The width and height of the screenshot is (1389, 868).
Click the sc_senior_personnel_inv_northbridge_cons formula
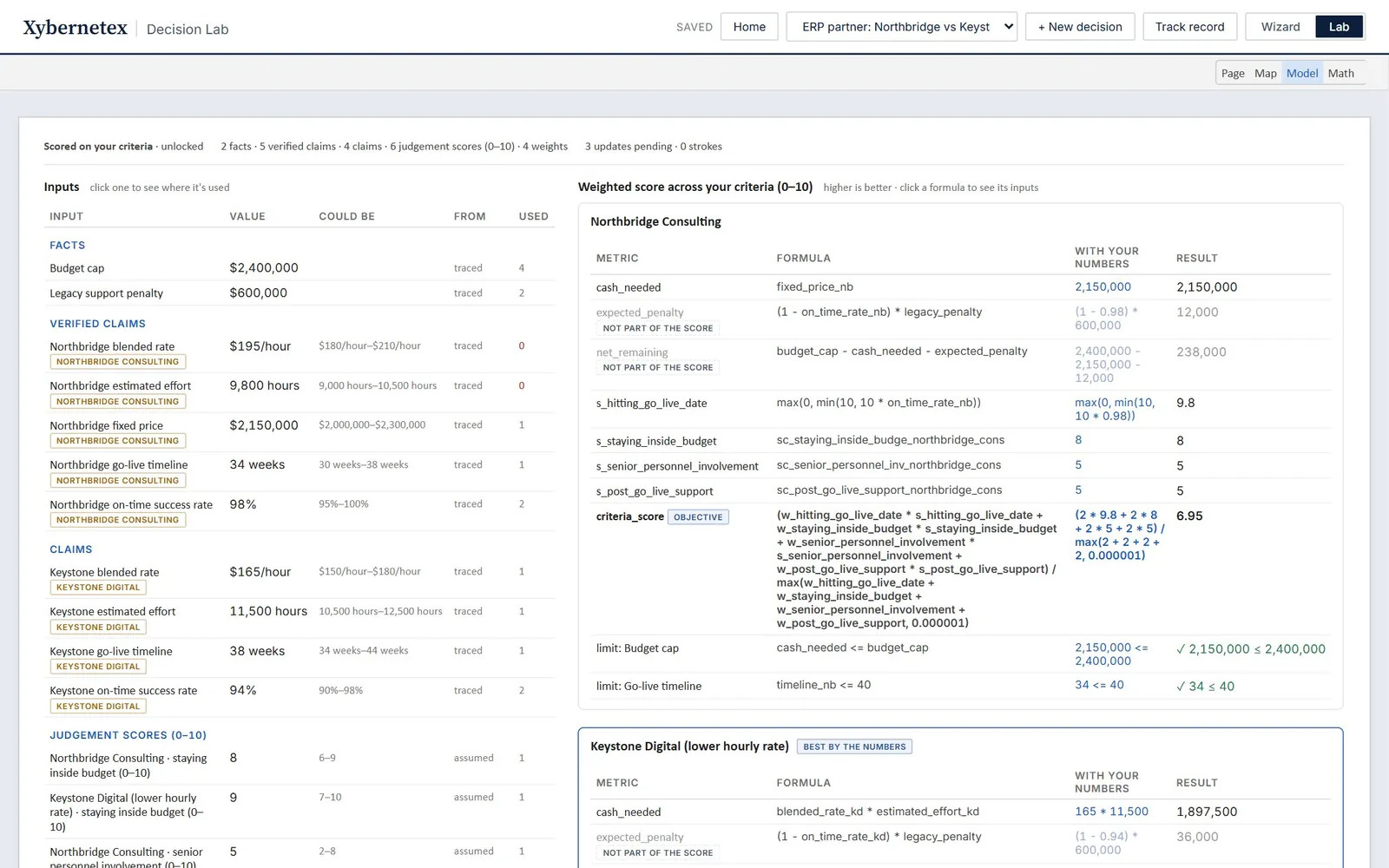point(889,464)
